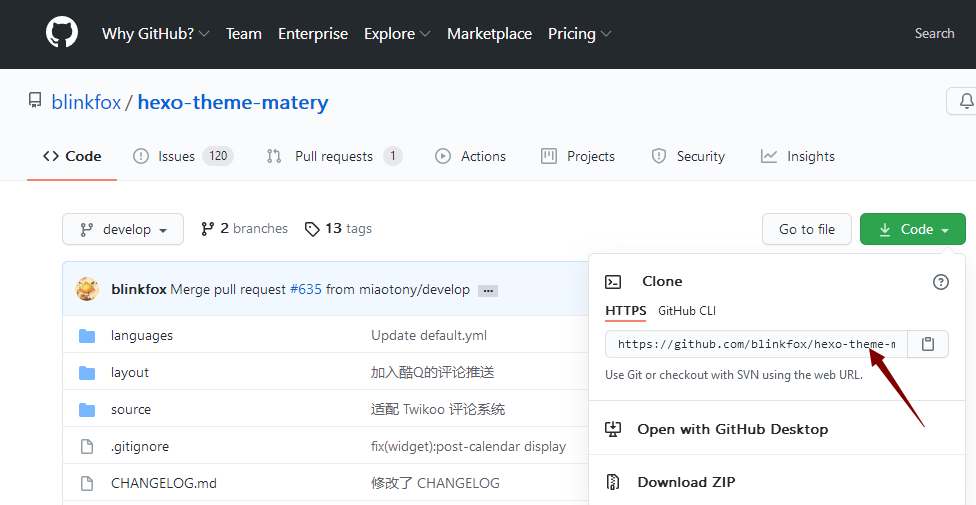Screen dimensions: 976x505
Task: Open the '修改了 CHANGELOG' commit message
Action: click(435, 483)
